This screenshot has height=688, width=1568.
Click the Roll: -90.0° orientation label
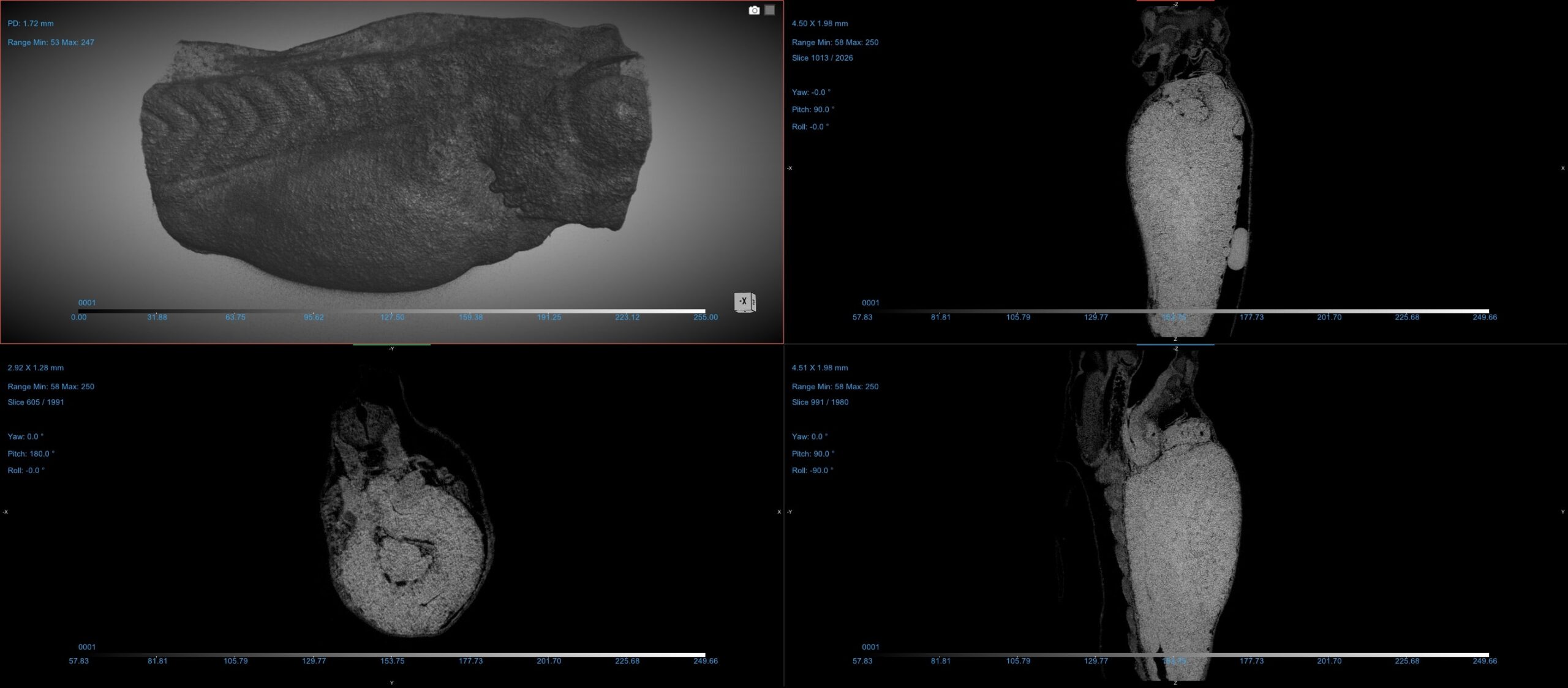point(812,471)
